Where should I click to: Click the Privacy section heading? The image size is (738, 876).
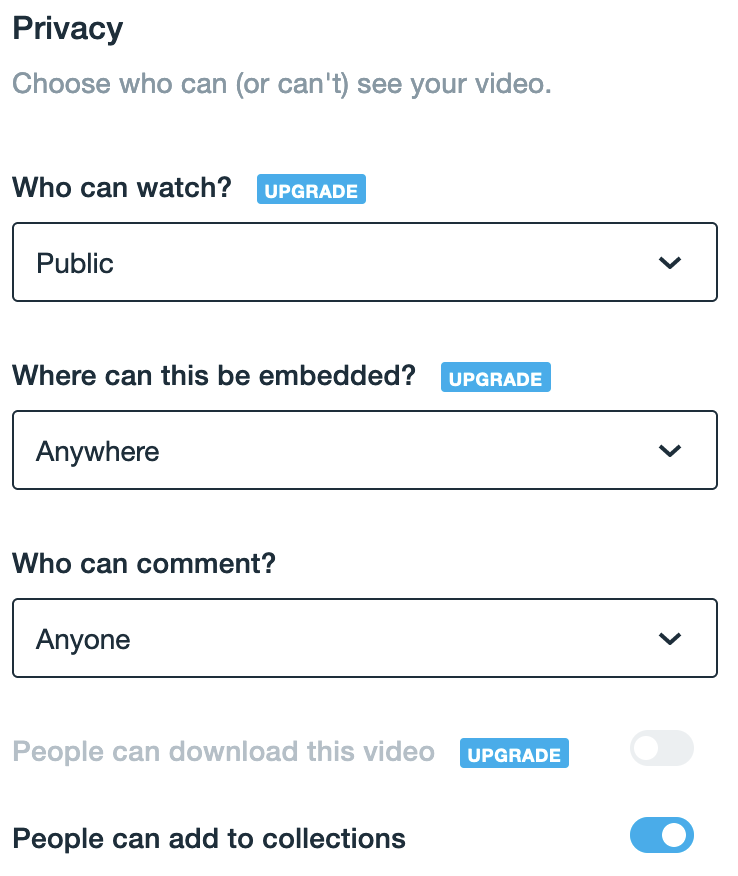click(67, 29)
